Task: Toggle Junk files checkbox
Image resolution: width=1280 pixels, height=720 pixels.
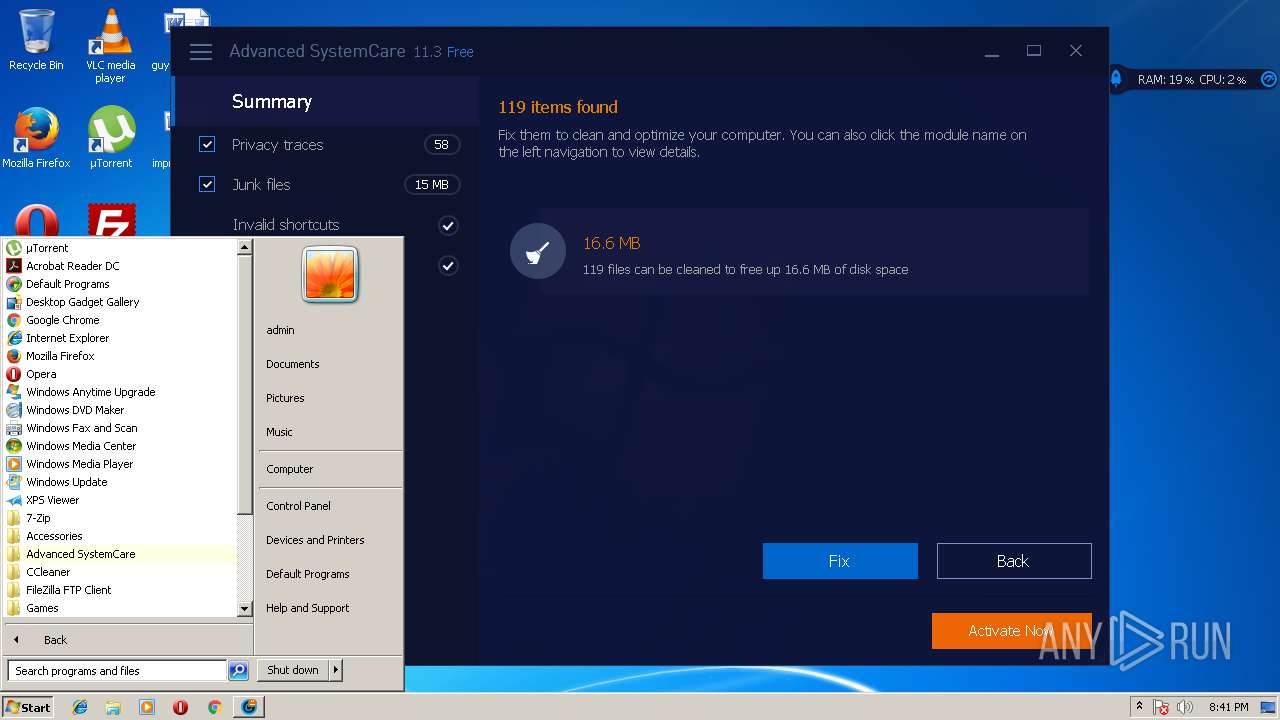Action: tap(207, 184)
